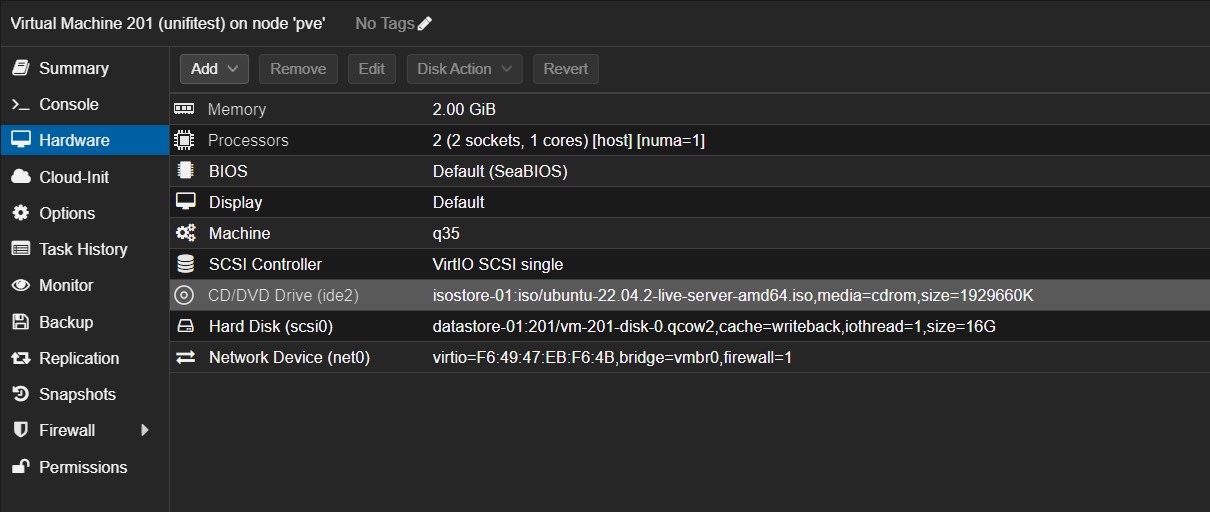The image size is (1210, 512).
Task: Open the Add hardware dropdown
Action: click(x=214, y=69)
